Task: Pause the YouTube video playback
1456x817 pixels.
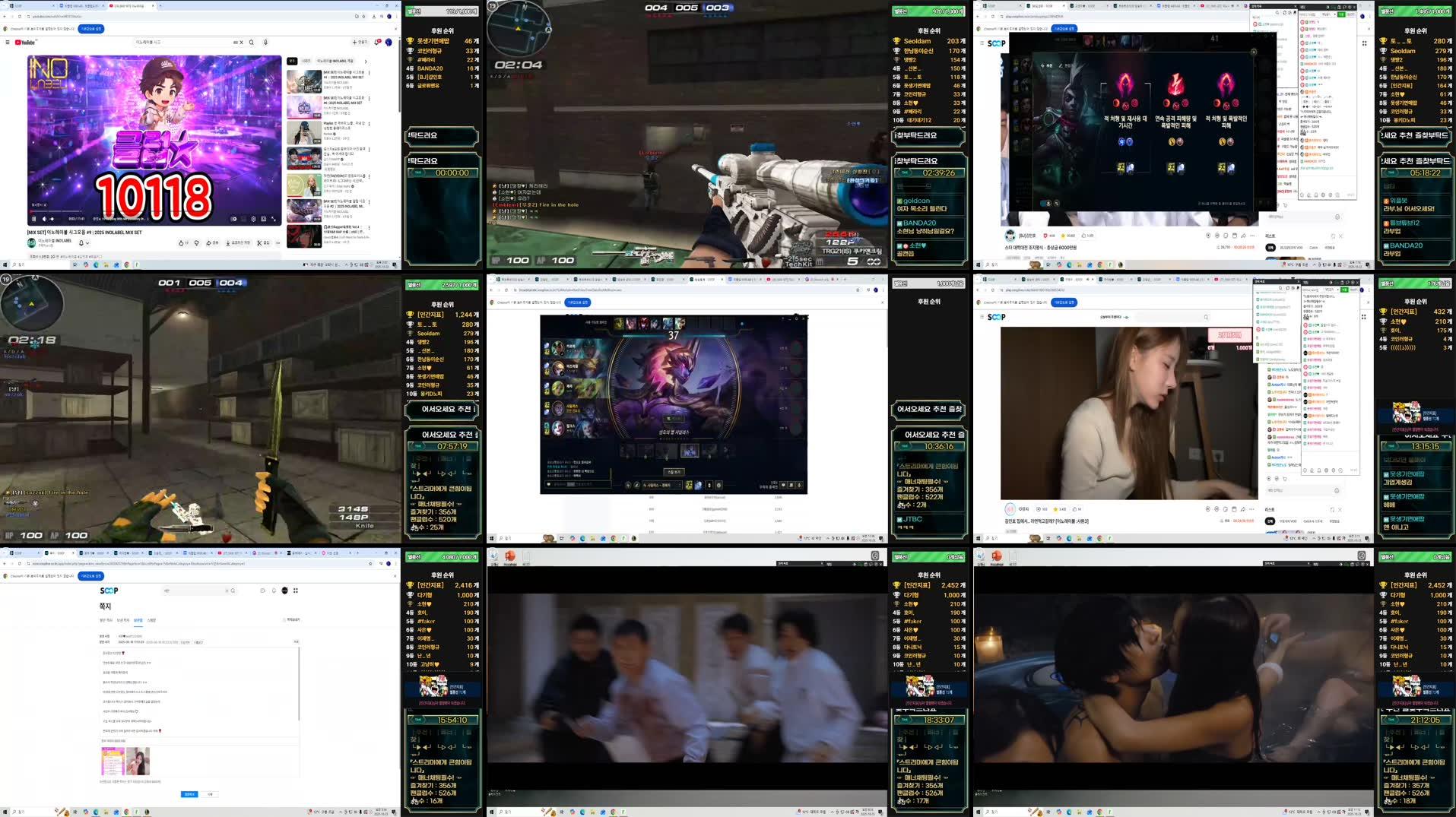Action: 33,219
